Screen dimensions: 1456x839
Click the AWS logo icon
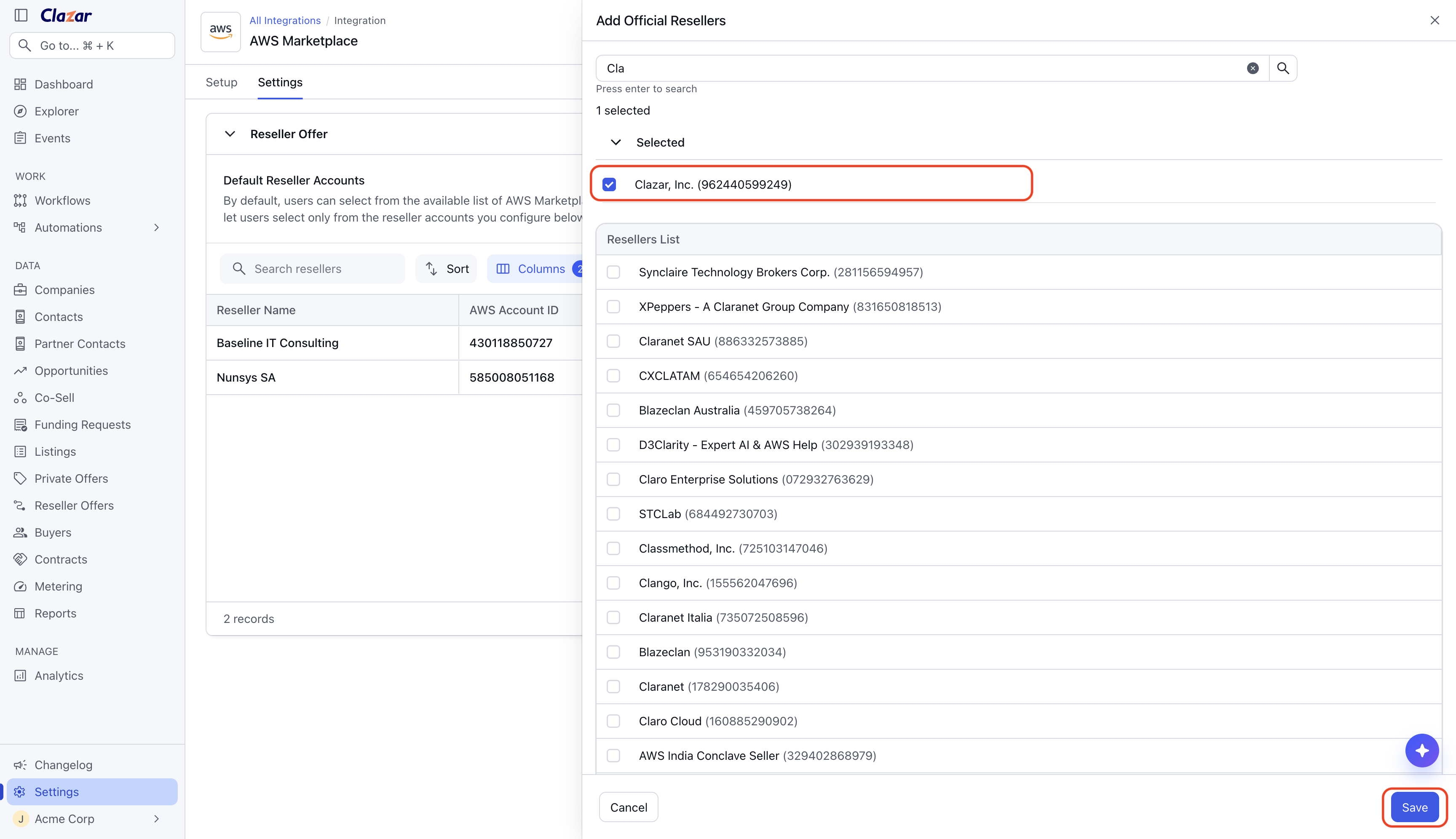pos(221,32)
